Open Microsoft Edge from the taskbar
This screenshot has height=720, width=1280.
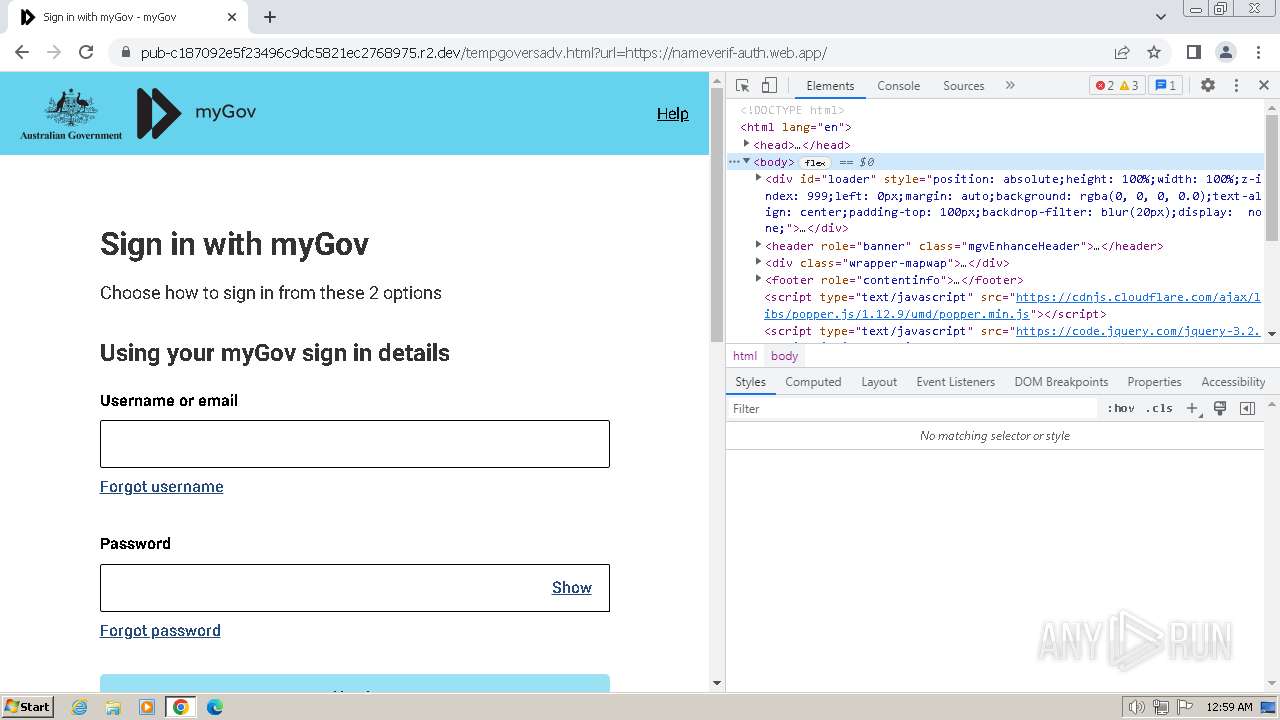point(214,706)
